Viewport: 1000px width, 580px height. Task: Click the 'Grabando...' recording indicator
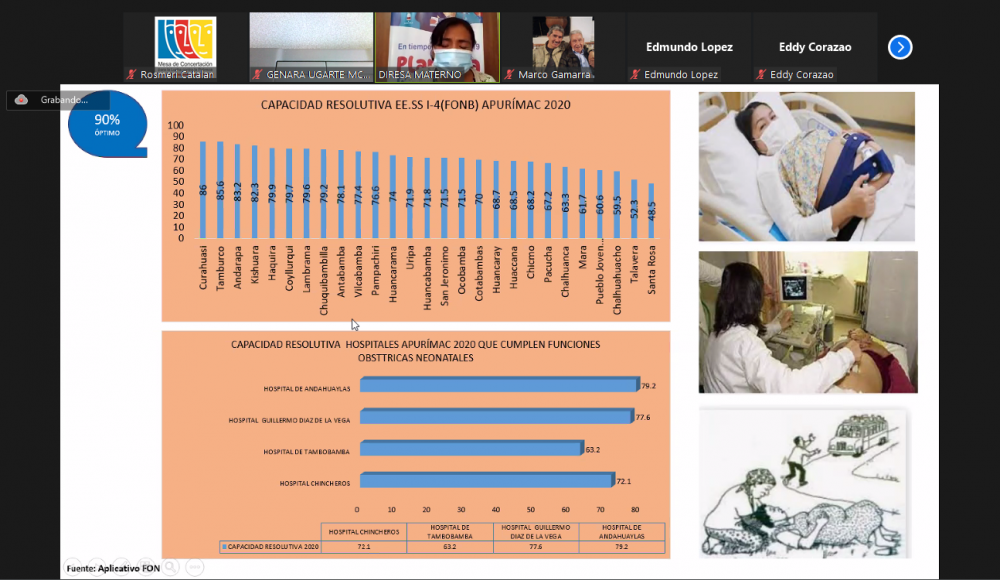tap(63, 100)
